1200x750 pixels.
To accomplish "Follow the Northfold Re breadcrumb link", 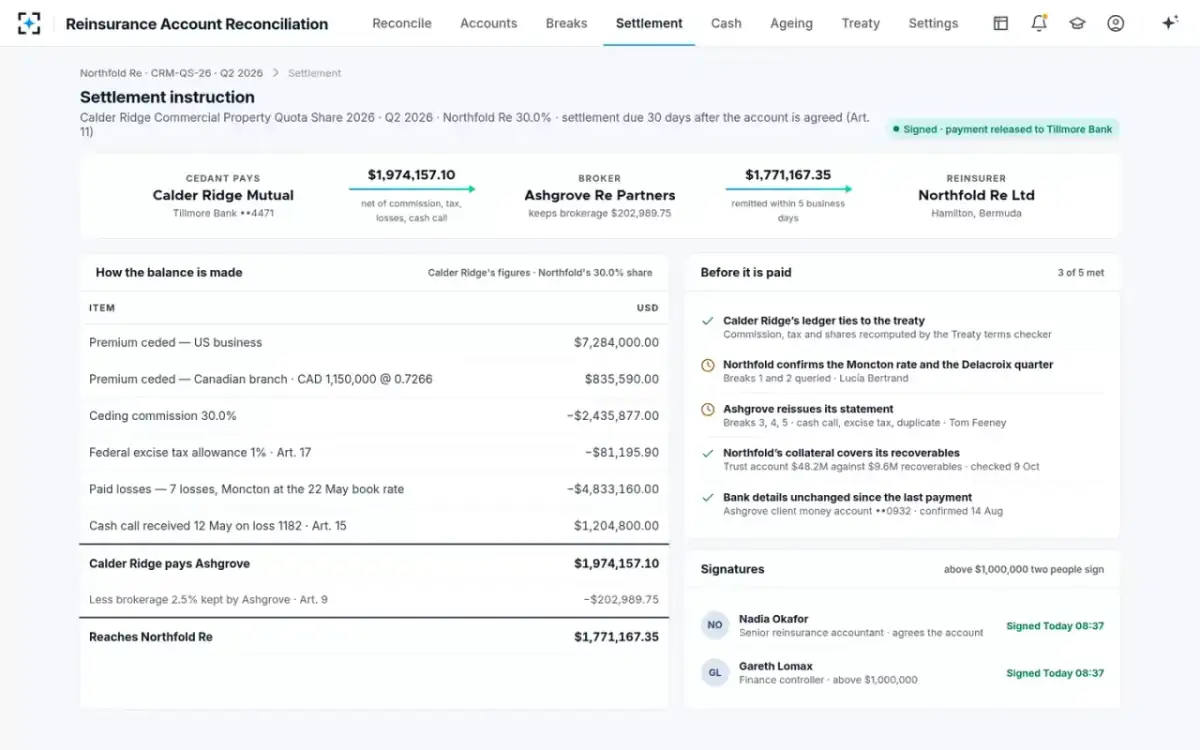I will 172,73.
